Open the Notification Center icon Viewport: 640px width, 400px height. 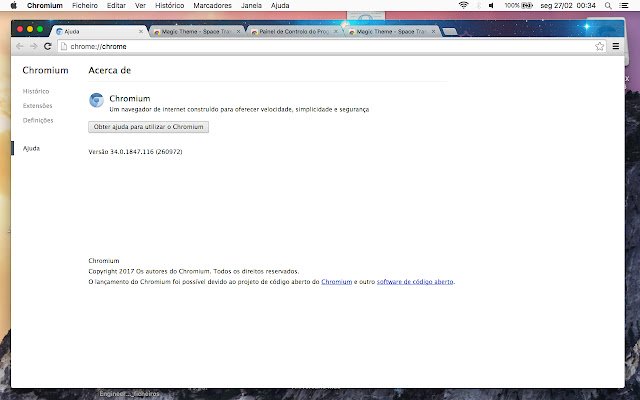pyautogui.click(x=624, y=5)
